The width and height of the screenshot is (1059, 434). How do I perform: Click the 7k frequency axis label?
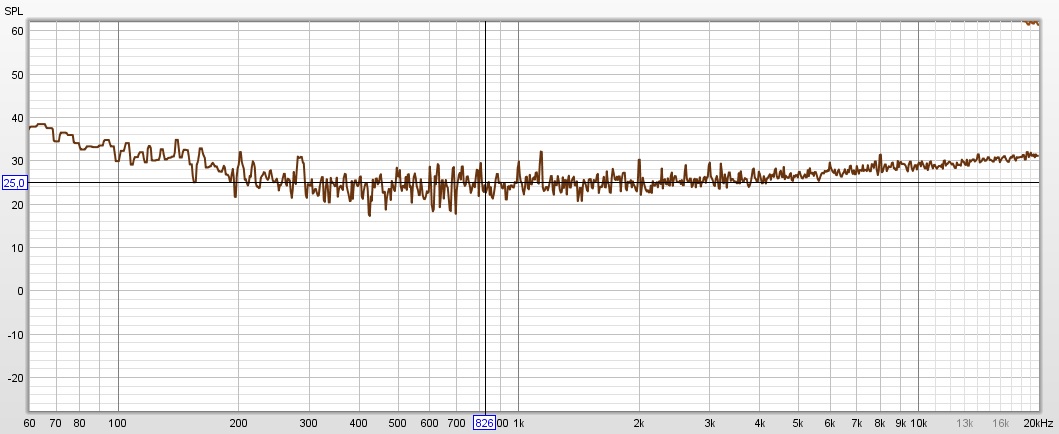856,423
